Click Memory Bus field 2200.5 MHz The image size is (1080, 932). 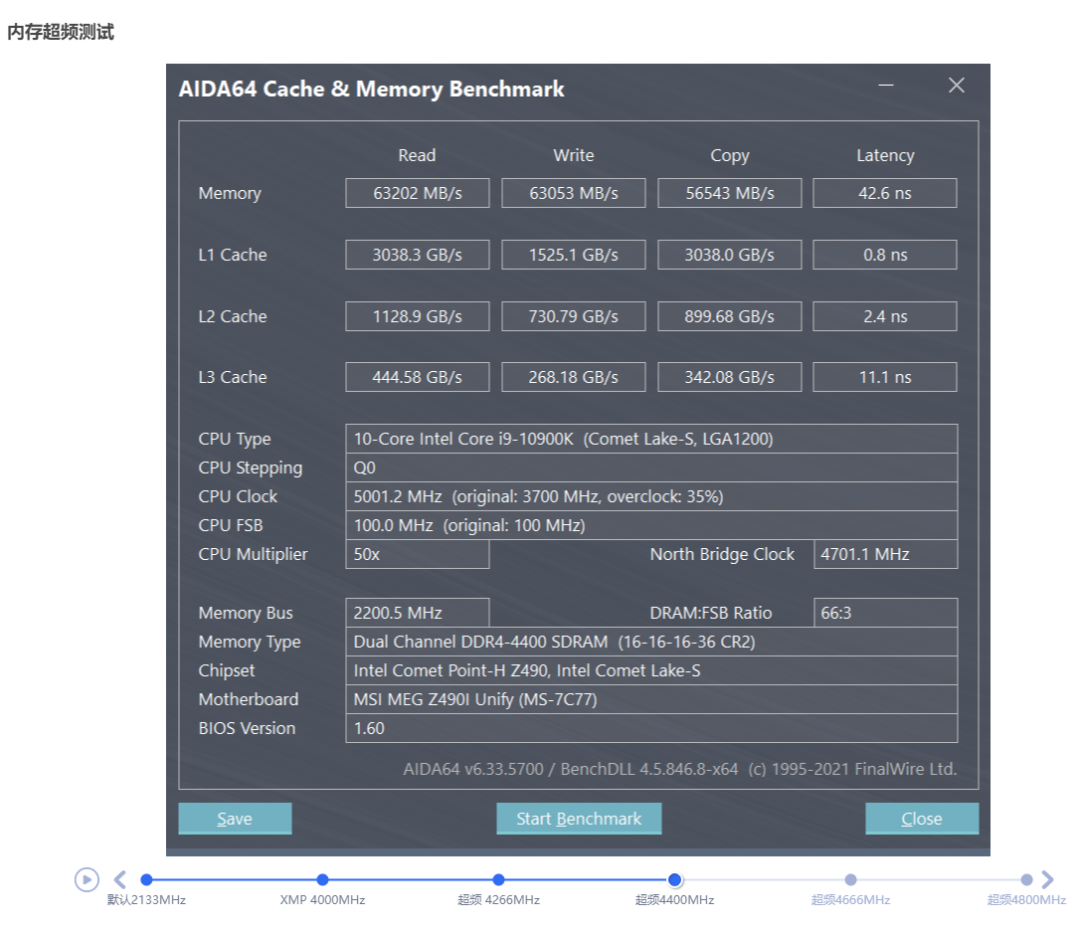(417, 613)
